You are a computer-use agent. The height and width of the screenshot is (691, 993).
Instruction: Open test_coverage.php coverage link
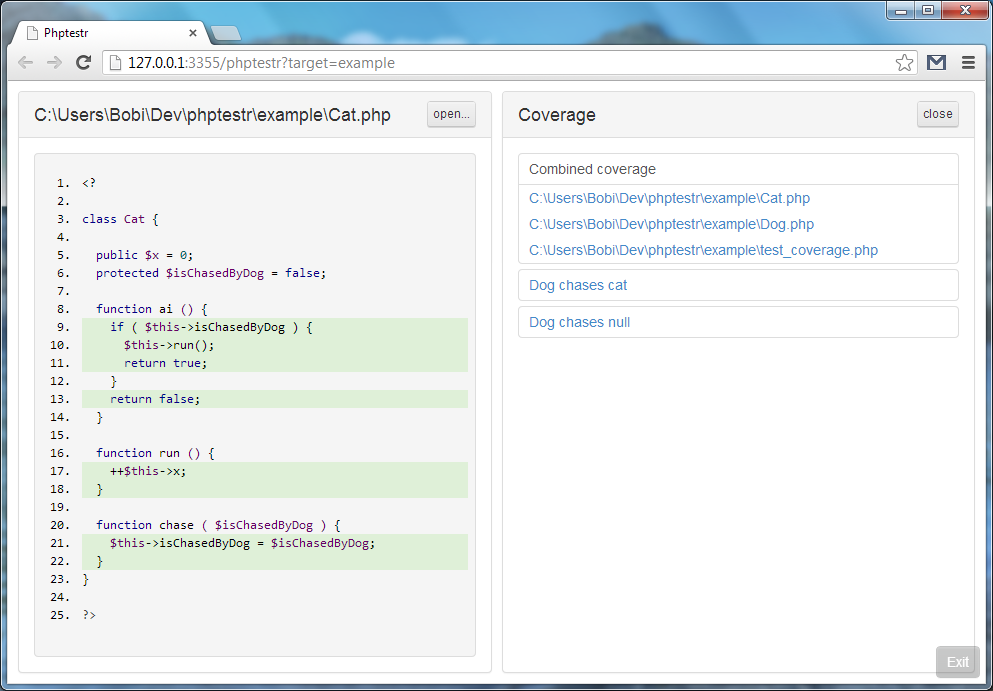pyautogui.click(x=704, y=250)
